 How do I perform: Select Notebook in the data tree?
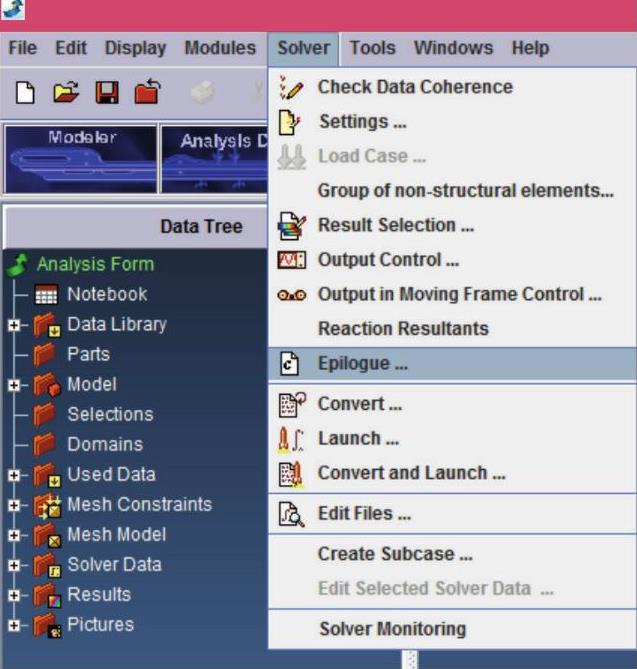(106, 294)
